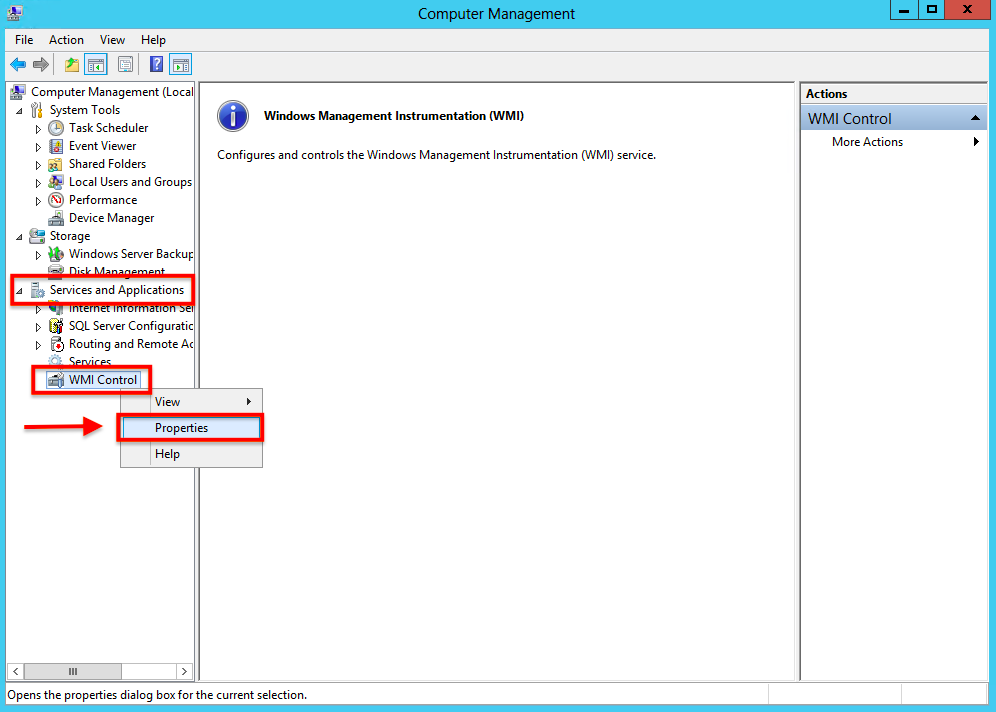This screenshot has width=996, height=712.
Task: Expand the Routing and Remote Access arrow
Action: pyautogui.click(x=38, y=345)
